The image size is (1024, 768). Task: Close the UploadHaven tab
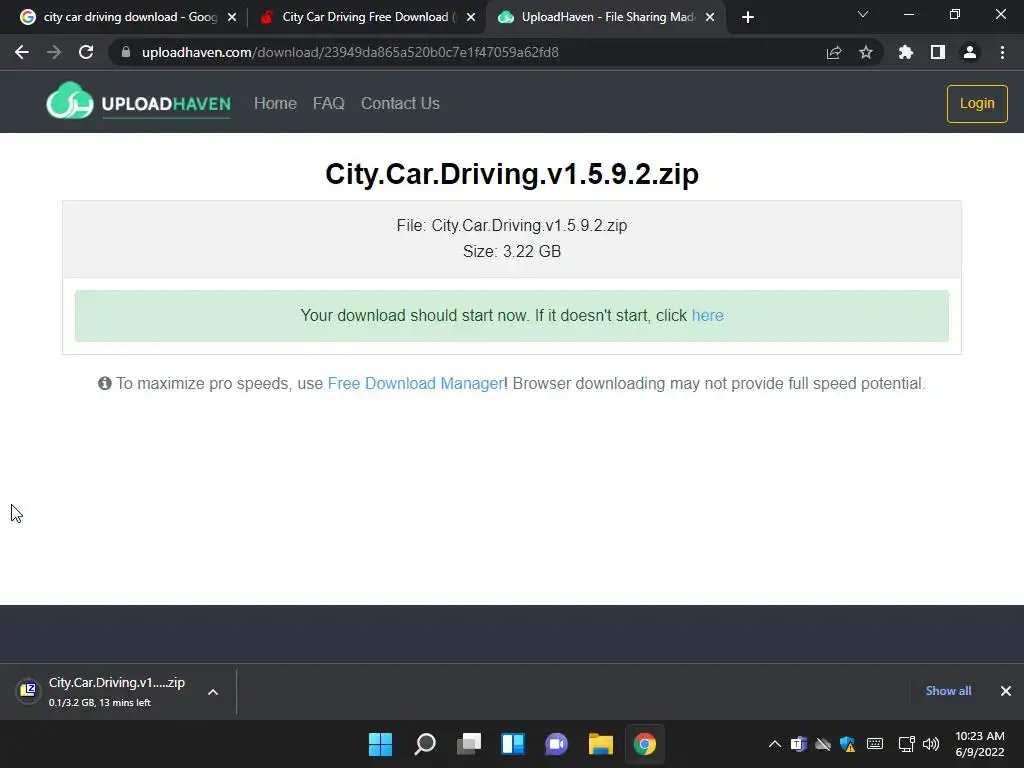(710, 17)
